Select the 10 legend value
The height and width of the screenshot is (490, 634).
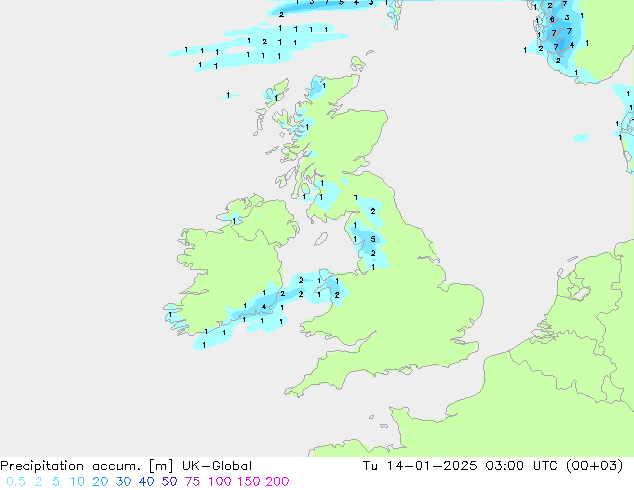(x=77, y=482)
